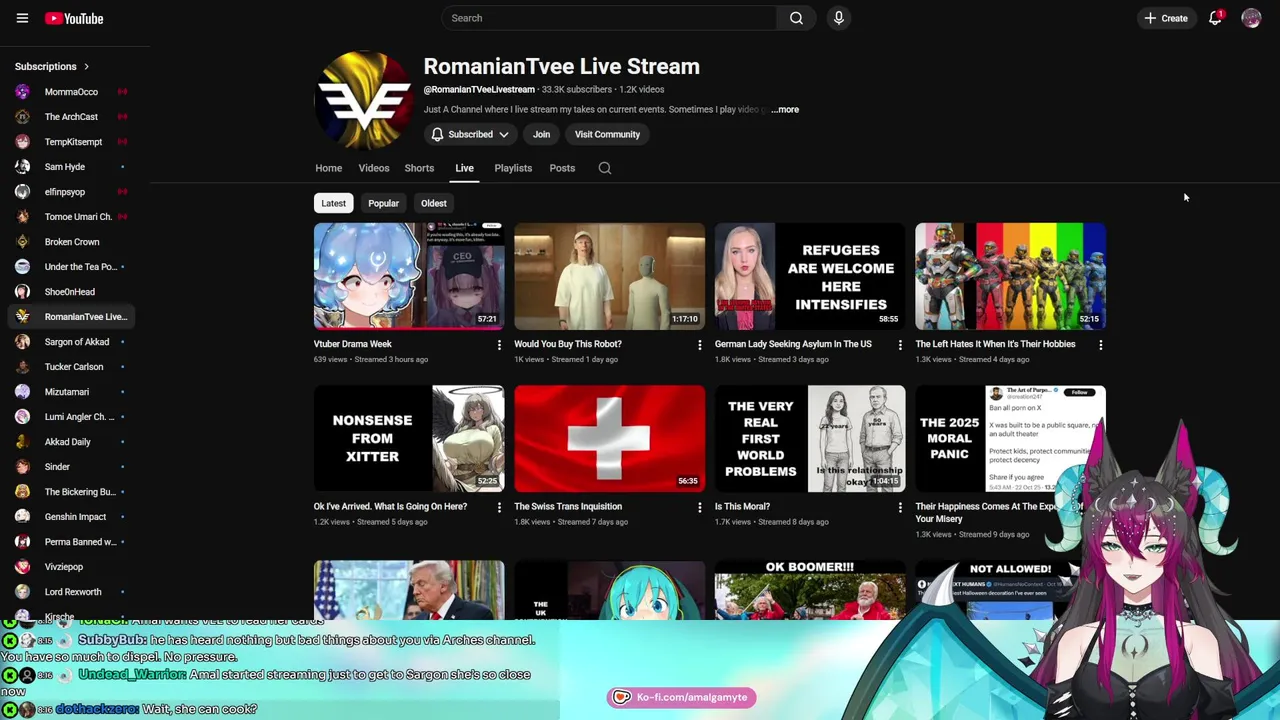Select Lord Rexworth in subscriptions list

tap(72, 592)
